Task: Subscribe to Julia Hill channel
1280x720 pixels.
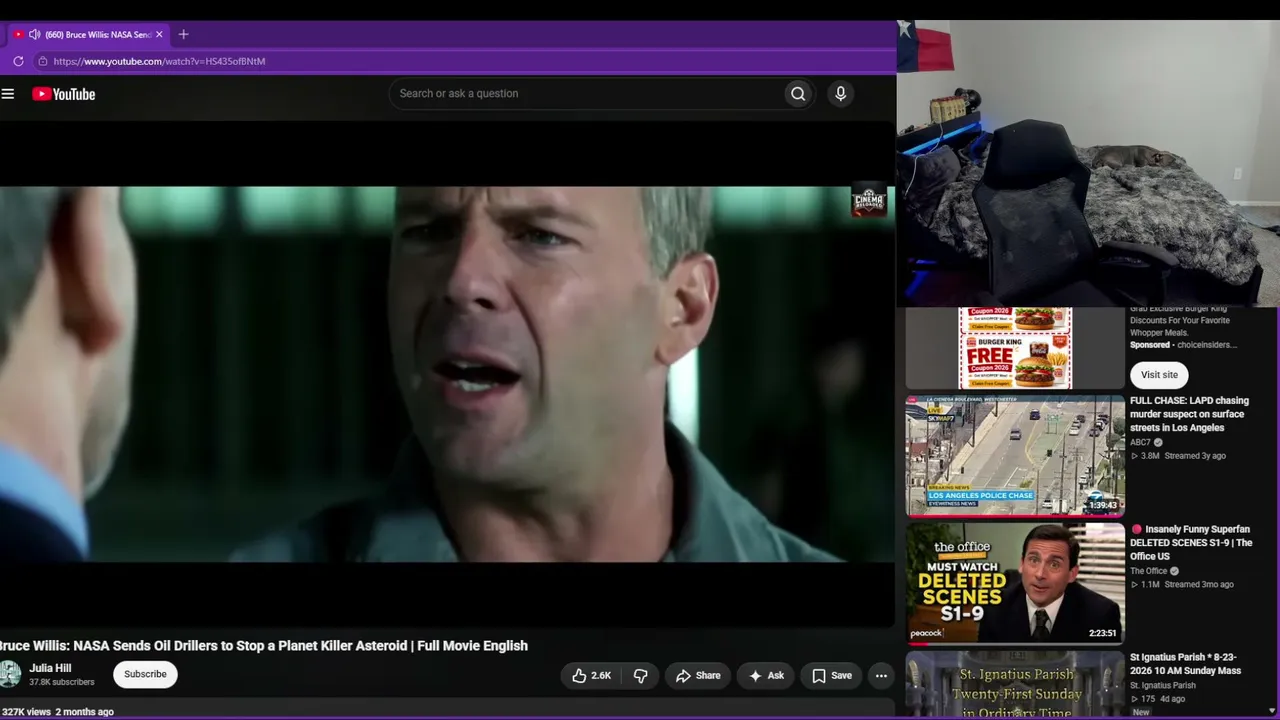Action: pyautogui.click(x=145, y=674)
